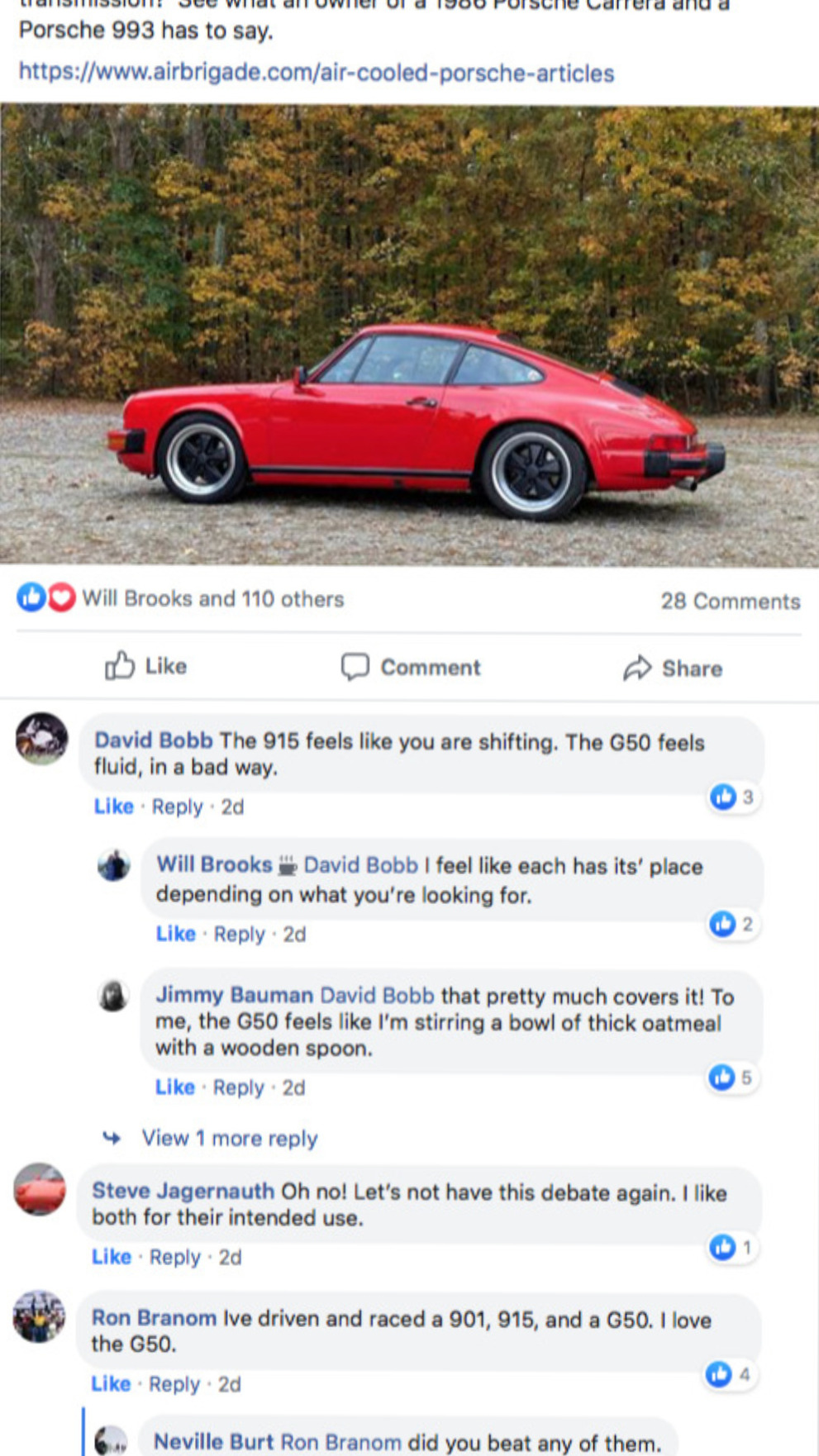
Task: Click the Like thumbs-up icon under the post
Action: coord(120,665)
